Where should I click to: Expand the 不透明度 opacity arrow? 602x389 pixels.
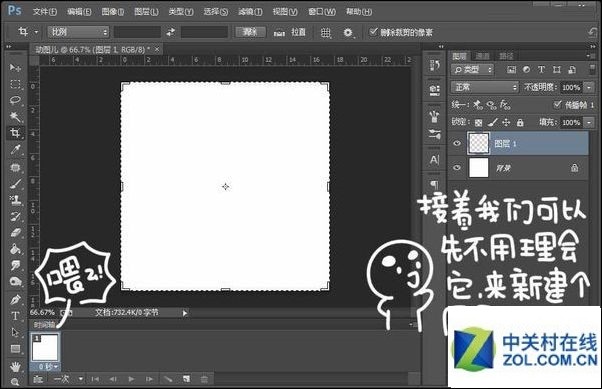(589, 87)
